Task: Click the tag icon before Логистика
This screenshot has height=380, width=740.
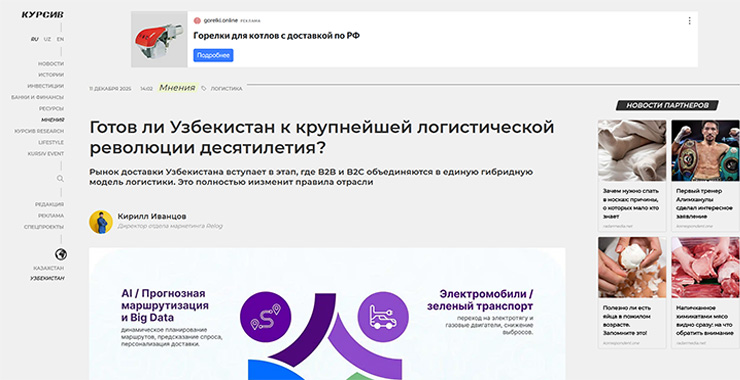Action: (x=204, y=88)
